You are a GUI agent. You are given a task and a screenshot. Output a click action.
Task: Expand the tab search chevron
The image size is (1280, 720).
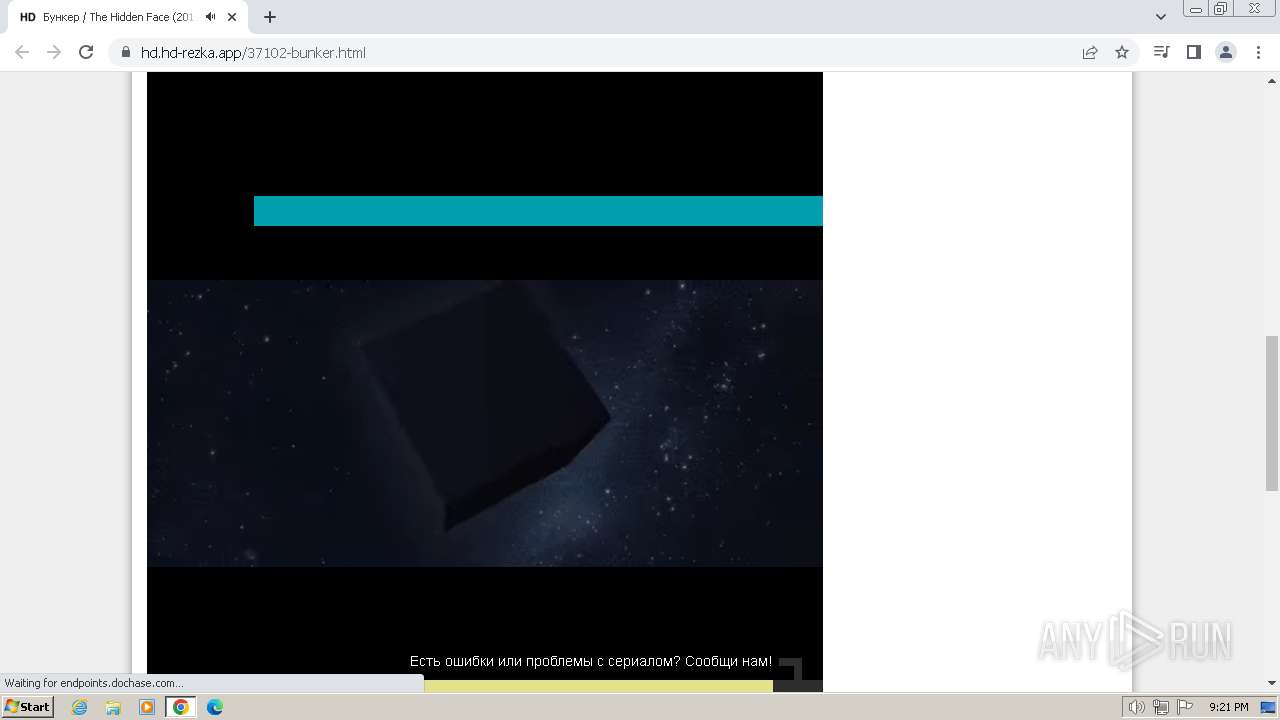1161,17
